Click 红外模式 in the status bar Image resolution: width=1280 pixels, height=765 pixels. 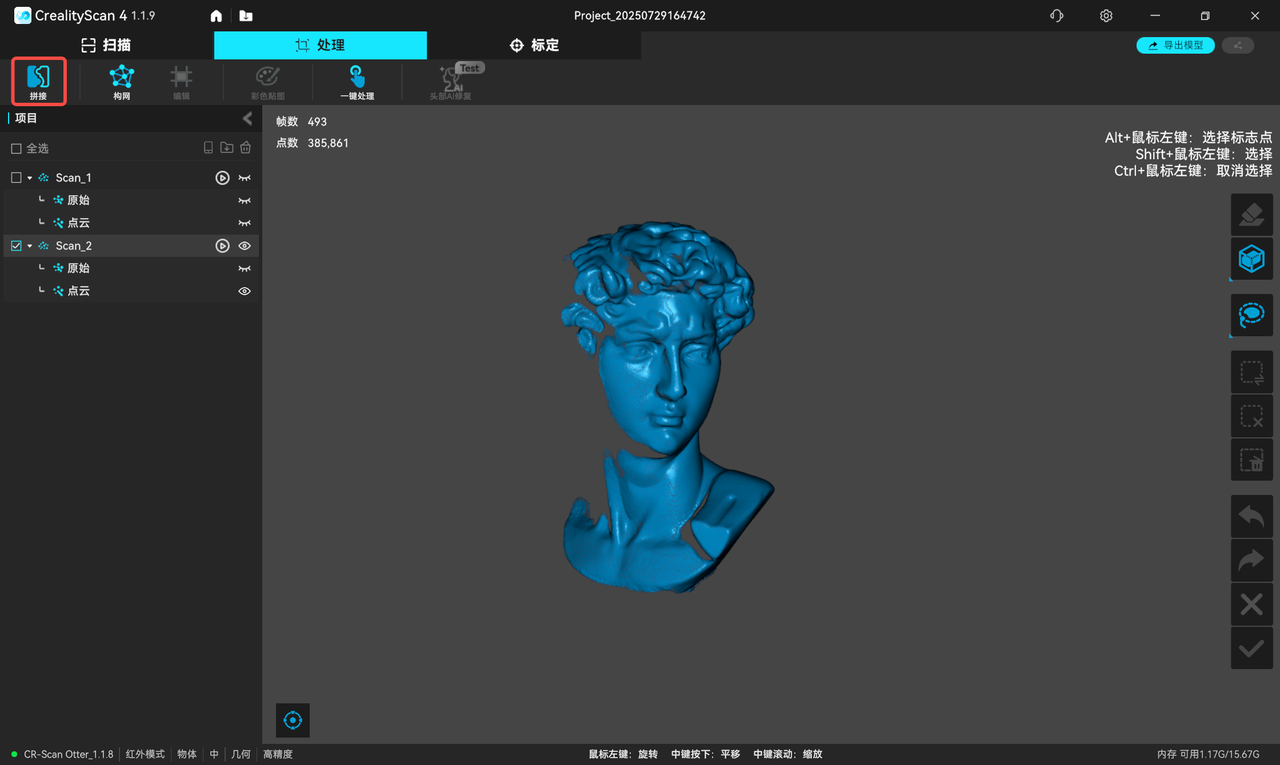pyautogui.click(x=145, y=754)
